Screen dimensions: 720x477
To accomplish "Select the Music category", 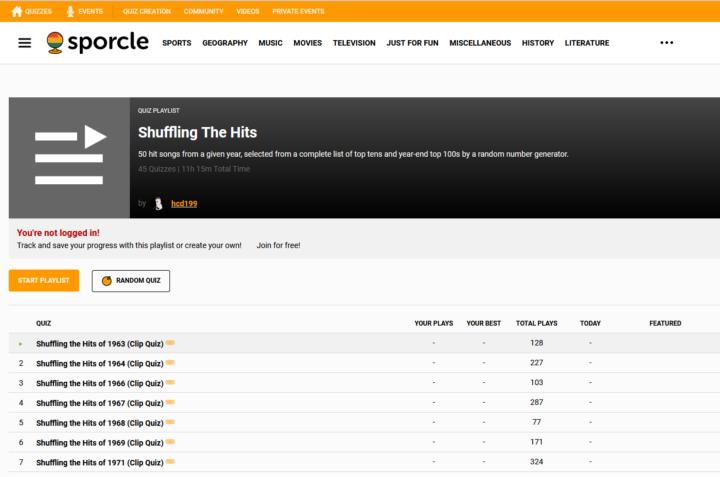I will [x=270, y=43].
